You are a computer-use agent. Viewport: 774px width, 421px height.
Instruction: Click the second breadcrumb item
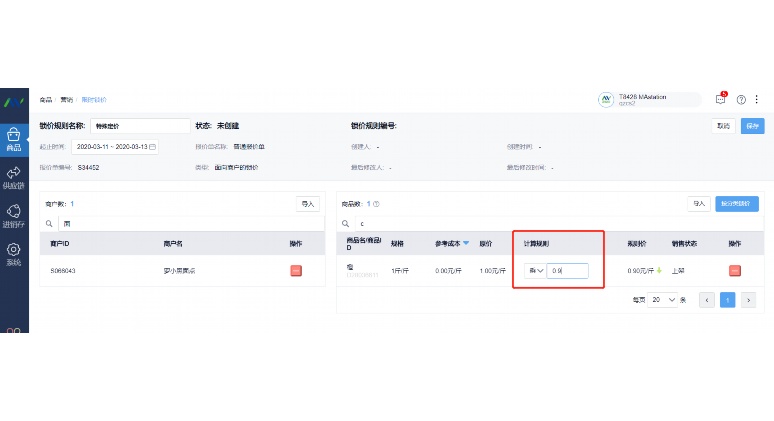coord(67,100)
